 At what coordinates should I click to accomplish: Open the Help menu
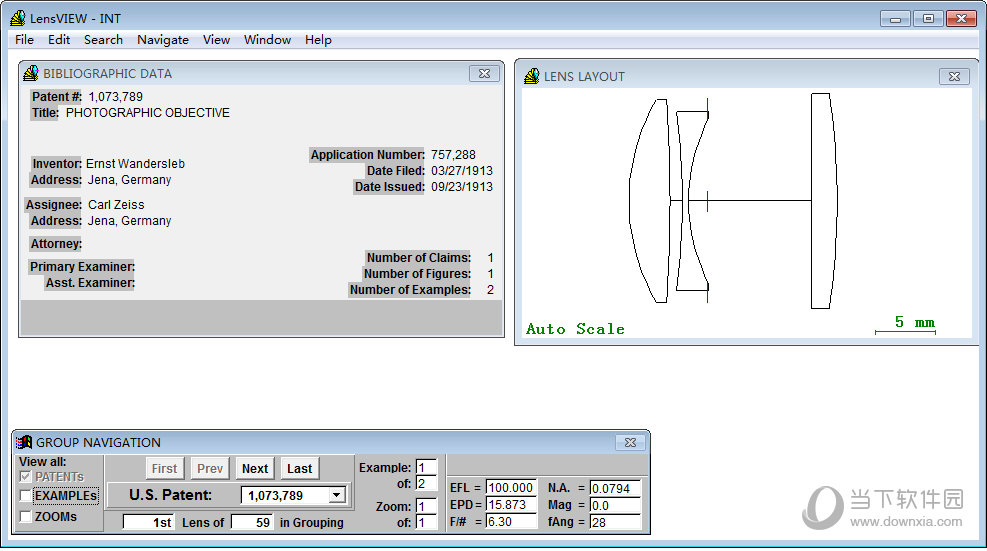tap(318, 40)
